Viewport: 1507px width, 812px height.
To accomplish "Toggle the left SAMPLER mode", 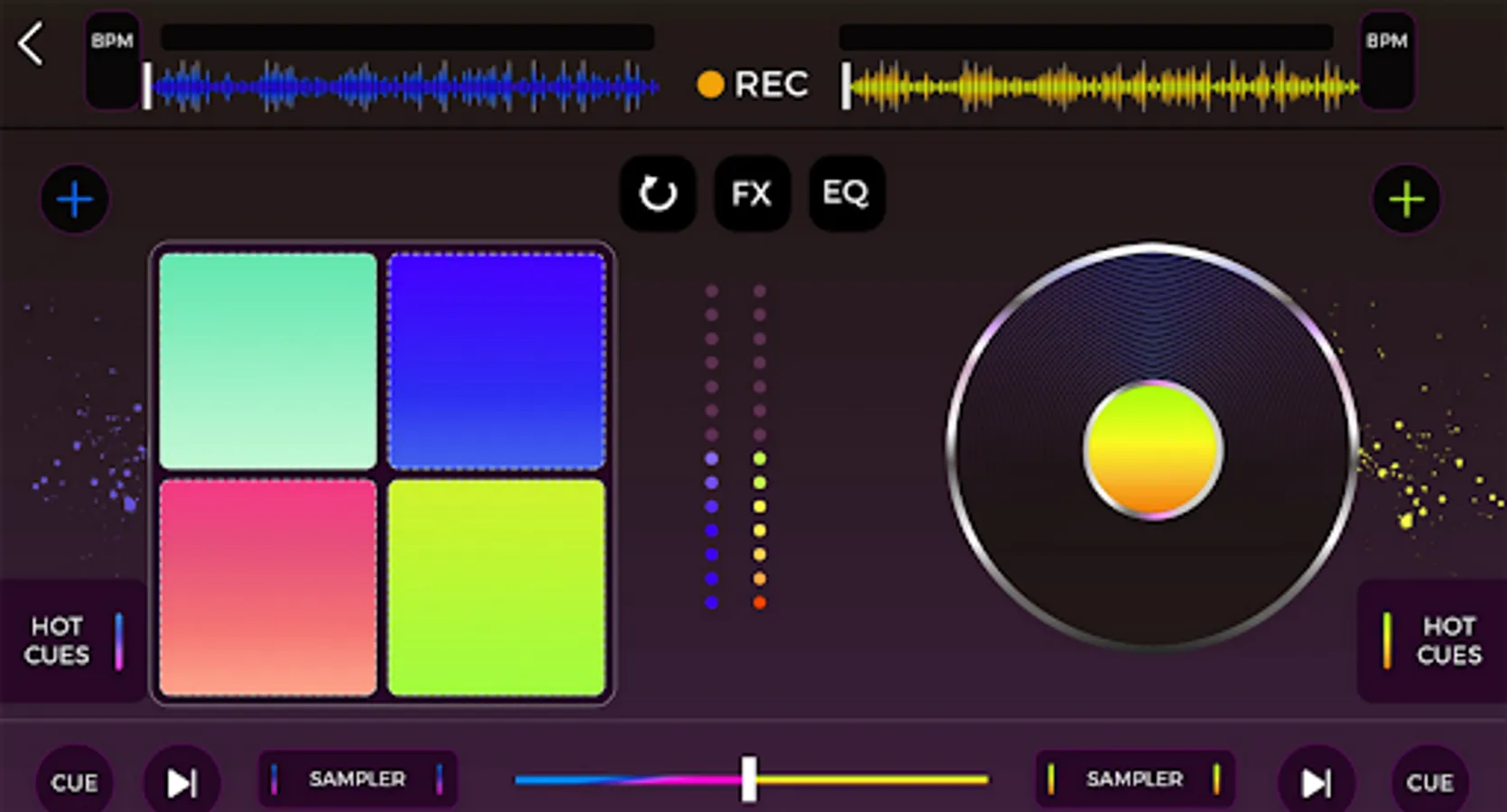I will [357, 779].
